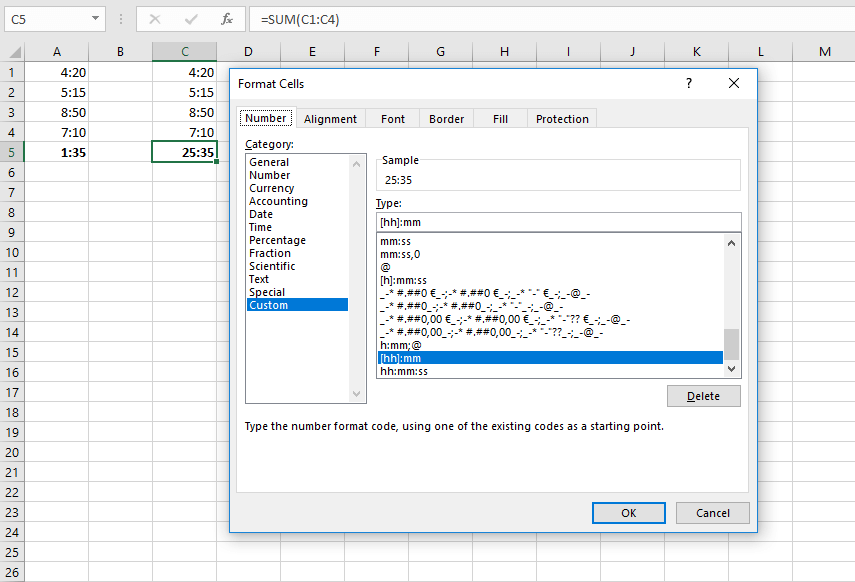Select the Text category
The image size is (855, 582).
tap(298, 279)
